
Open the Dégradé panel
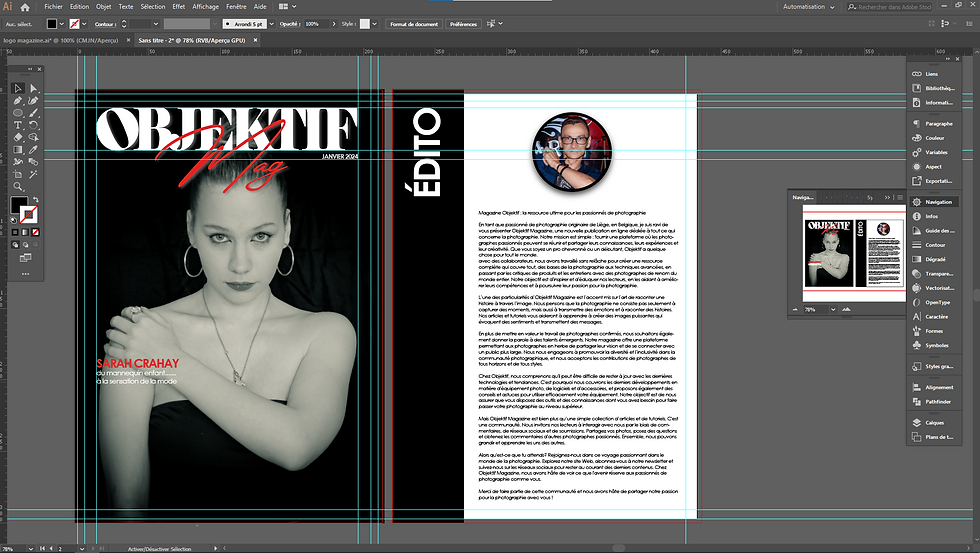pos(934,258)
